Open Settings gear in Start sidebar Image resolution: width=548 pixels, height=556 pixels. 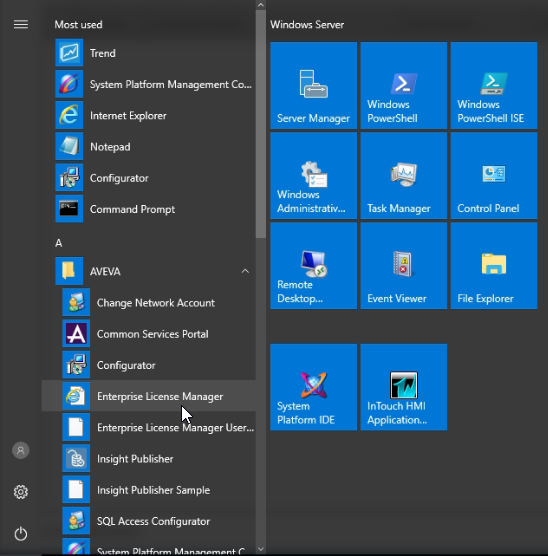pos(21,492)
